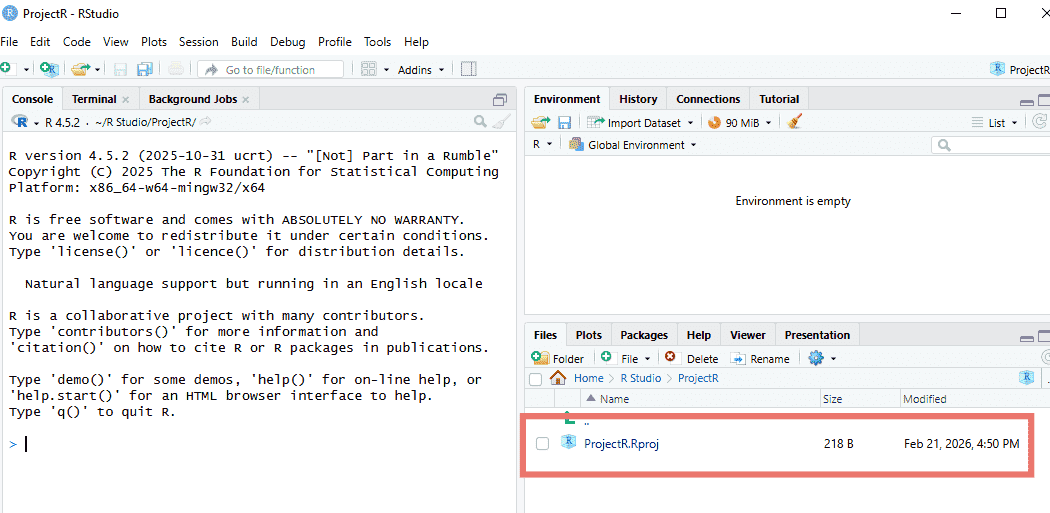The image size is (1050, 513).
Task: Open the Plots menu in menu bar
Action: coord(154,42)
